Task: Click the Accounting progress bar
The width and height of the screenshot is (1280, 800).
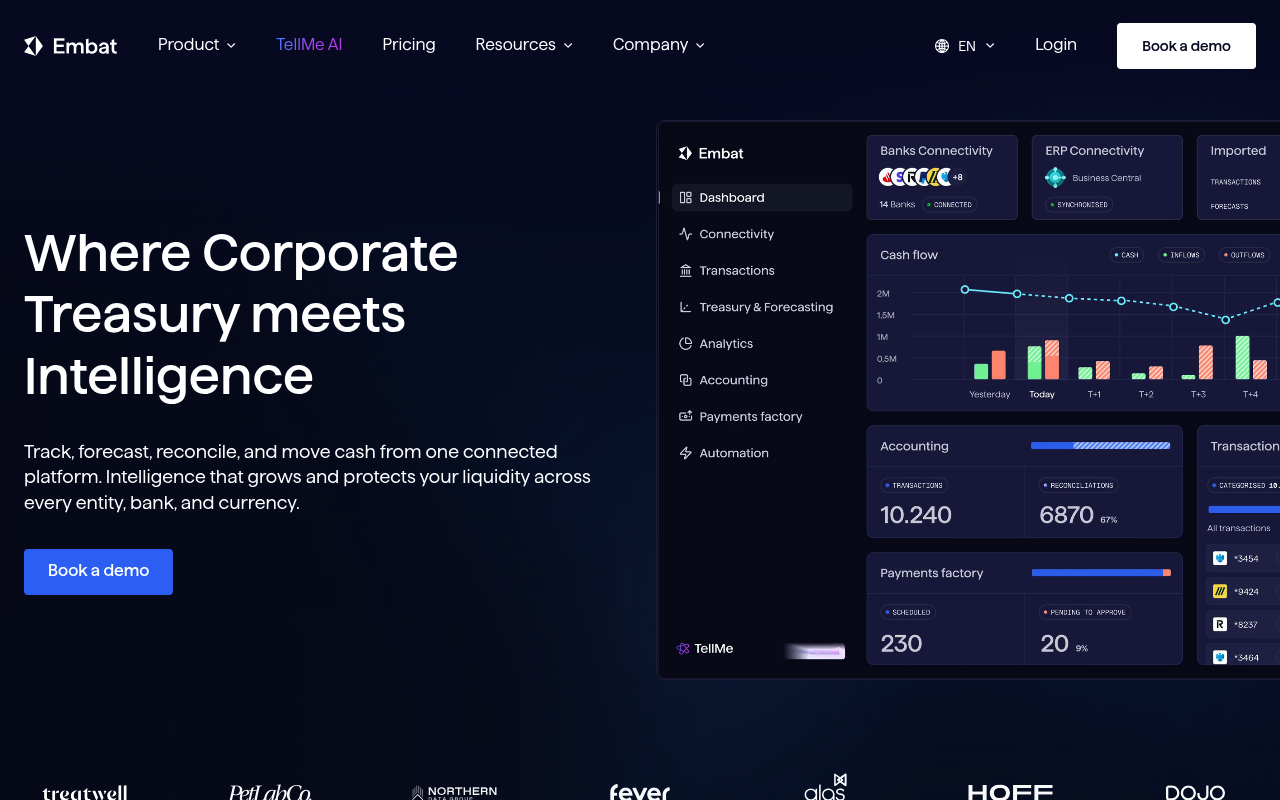Action: (1100, 446)
